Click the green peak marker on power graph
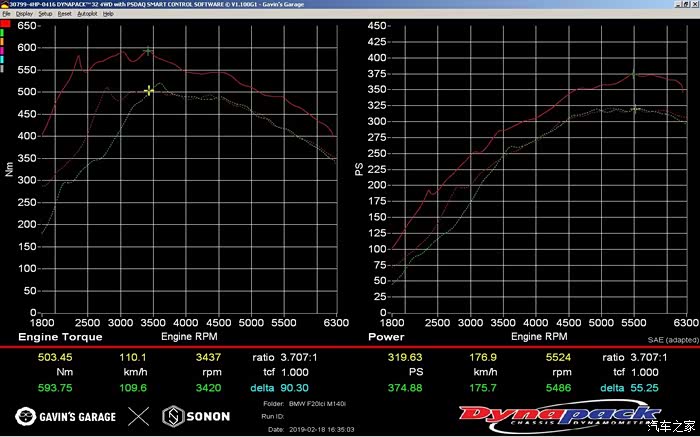 [x=633, y=73]
